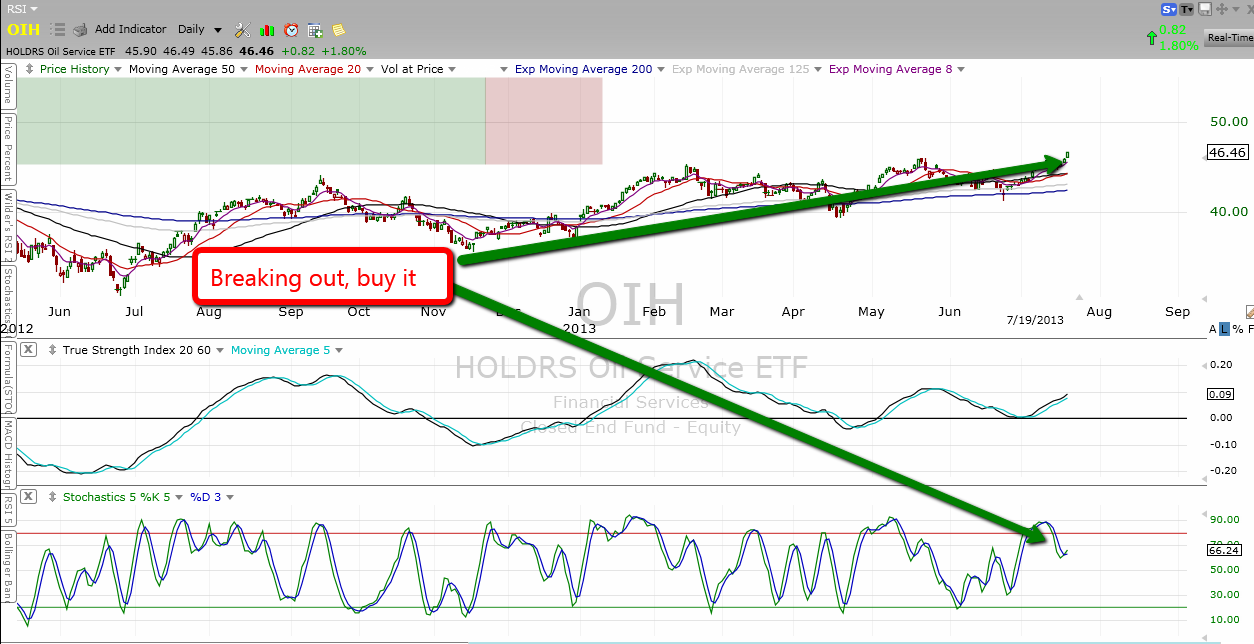
Task: Click the 7/19/2013 date label
Action: click(1035, 319)
